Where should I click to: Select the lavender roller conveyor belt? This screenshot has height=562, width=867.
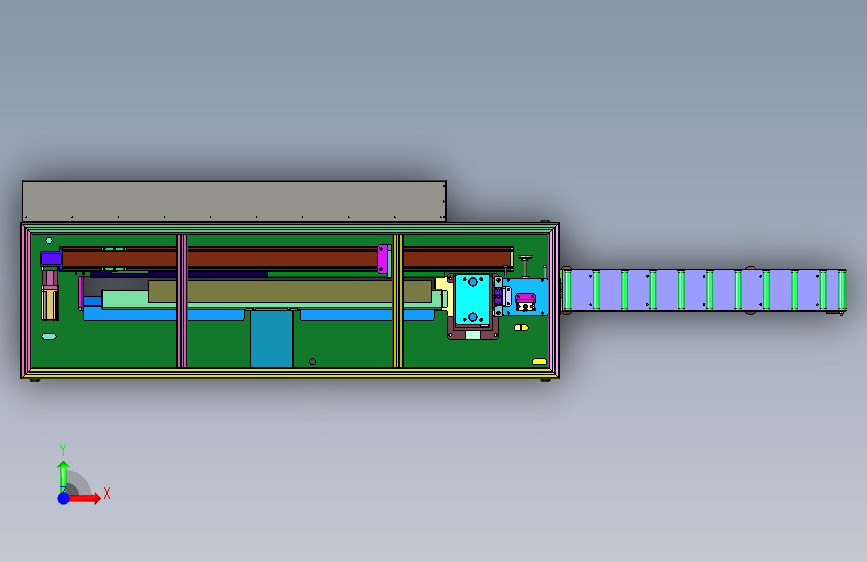tap(704, 290)
